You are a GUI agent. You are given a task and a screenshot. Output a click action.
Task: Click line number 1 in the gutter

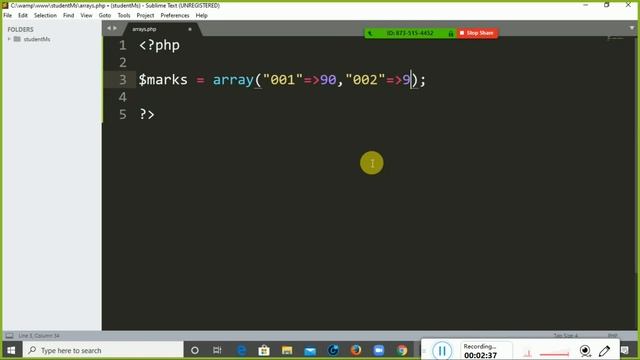tap(122, 45)
